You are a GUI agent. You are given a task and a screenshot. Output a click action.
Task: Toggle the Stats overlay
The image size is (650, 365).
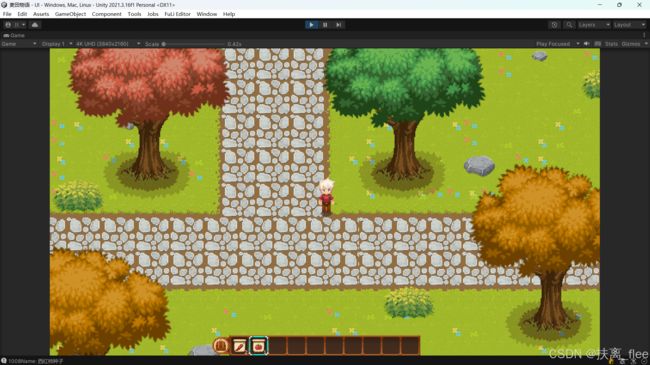(x=611, y=44)
